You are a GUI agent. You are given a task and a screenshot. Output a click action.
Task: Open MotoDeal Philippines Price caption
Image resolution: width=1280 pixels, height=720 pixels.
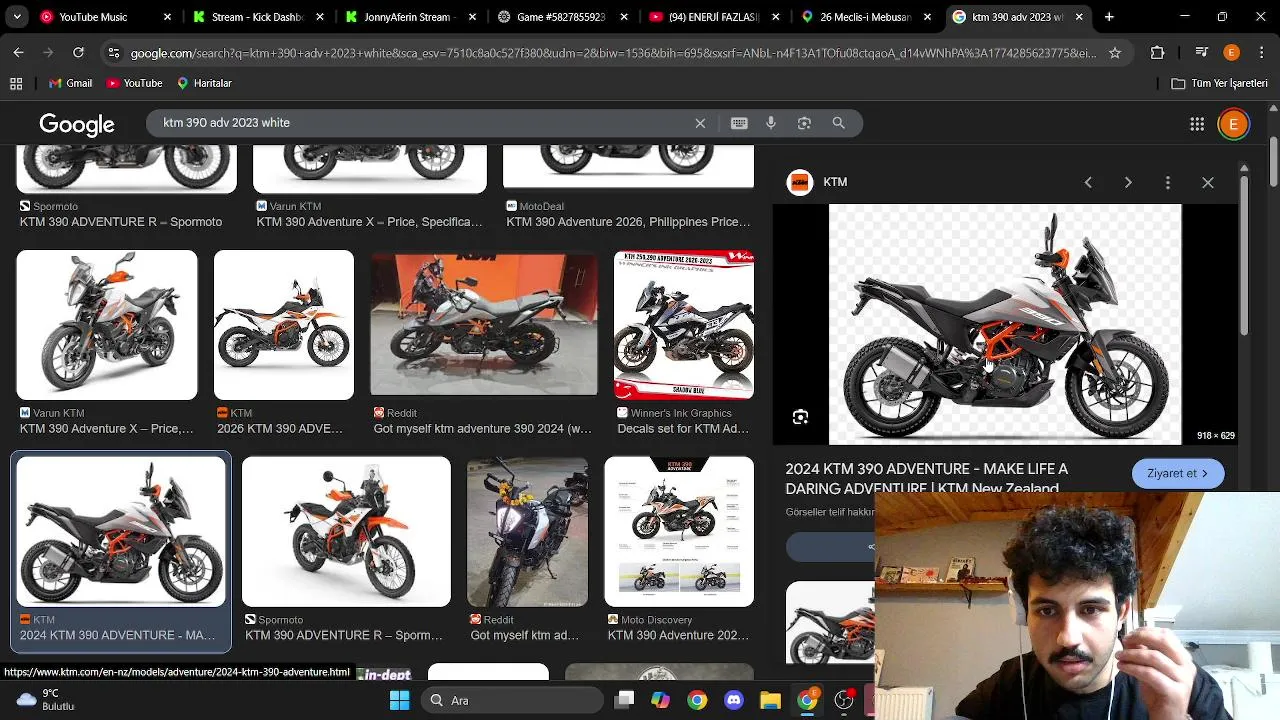pyautogui.click(x=628, y=222)
